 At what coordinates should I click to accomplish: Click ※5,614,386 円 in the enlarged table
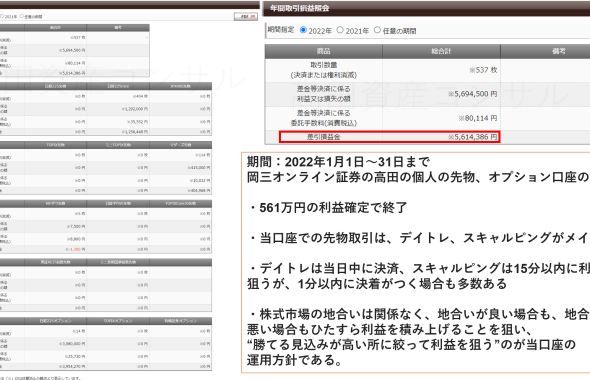(473, 137)
